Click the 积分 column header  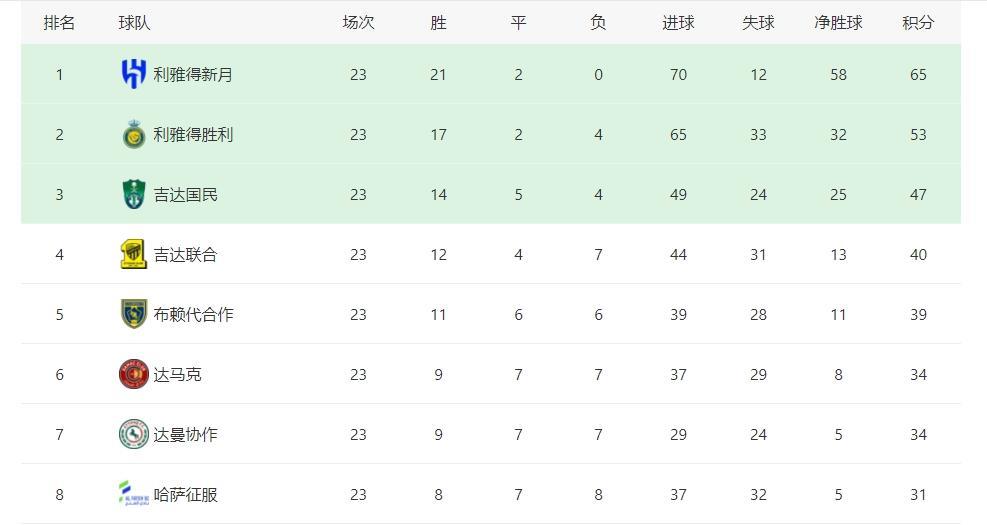coord(918,22)
